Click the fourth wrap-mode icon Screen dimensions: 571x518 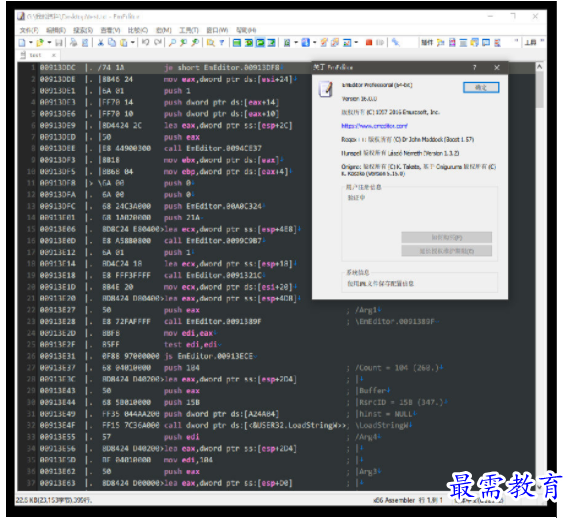272,43
